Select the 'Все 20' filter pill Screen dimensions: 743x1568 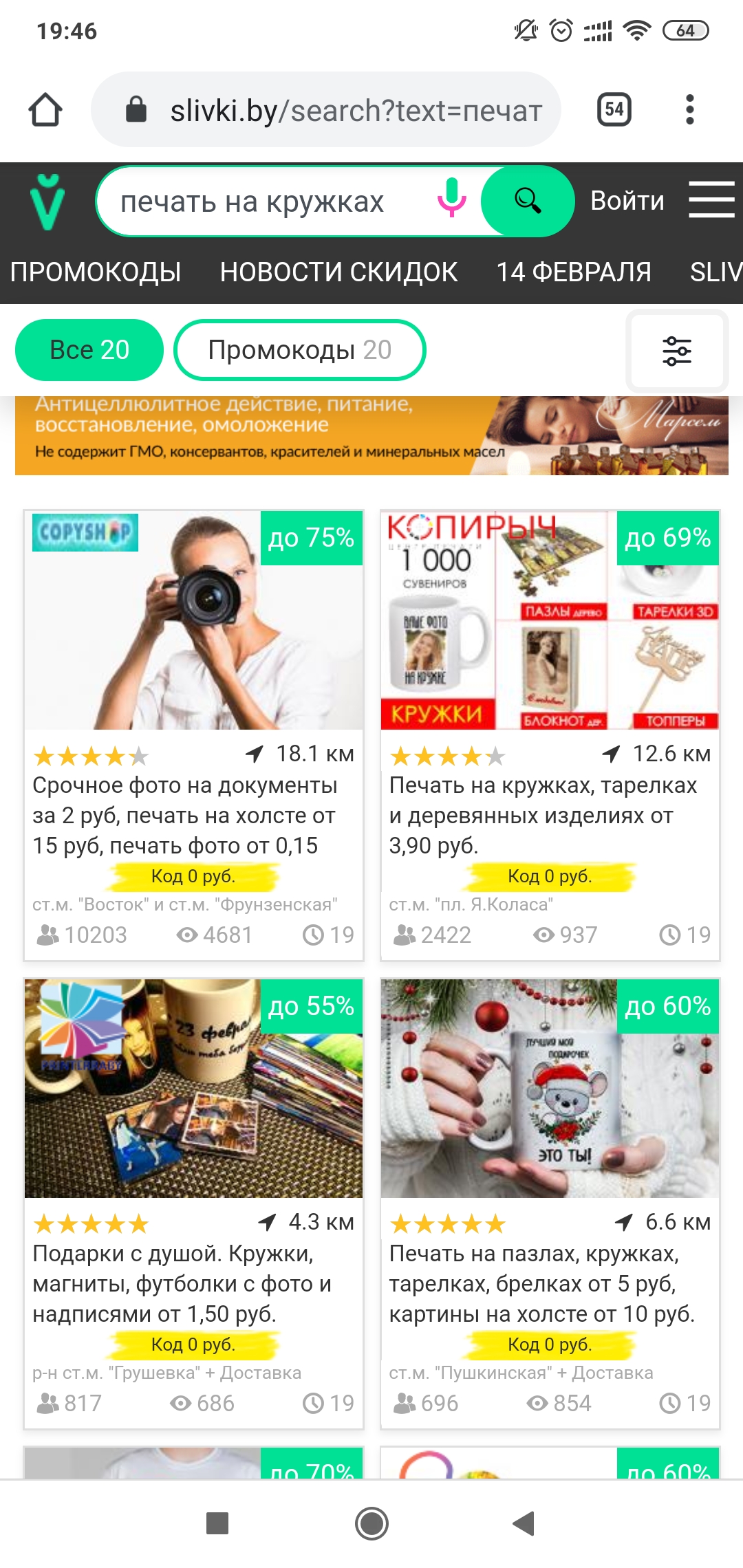click(89, 350)
